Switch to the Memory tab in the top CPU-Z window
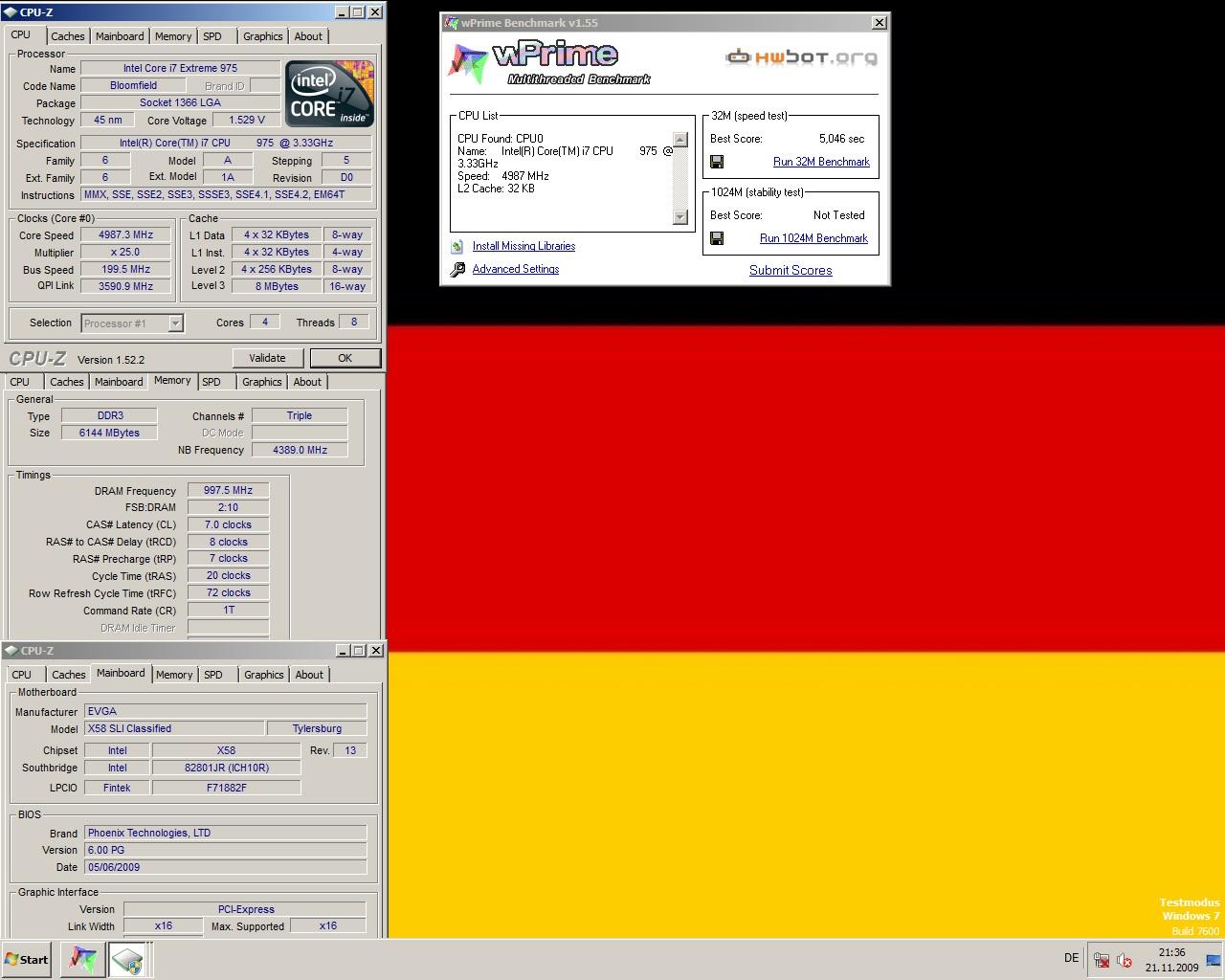Viewport: 1225px width, 980px height. (x=173, y=36)
